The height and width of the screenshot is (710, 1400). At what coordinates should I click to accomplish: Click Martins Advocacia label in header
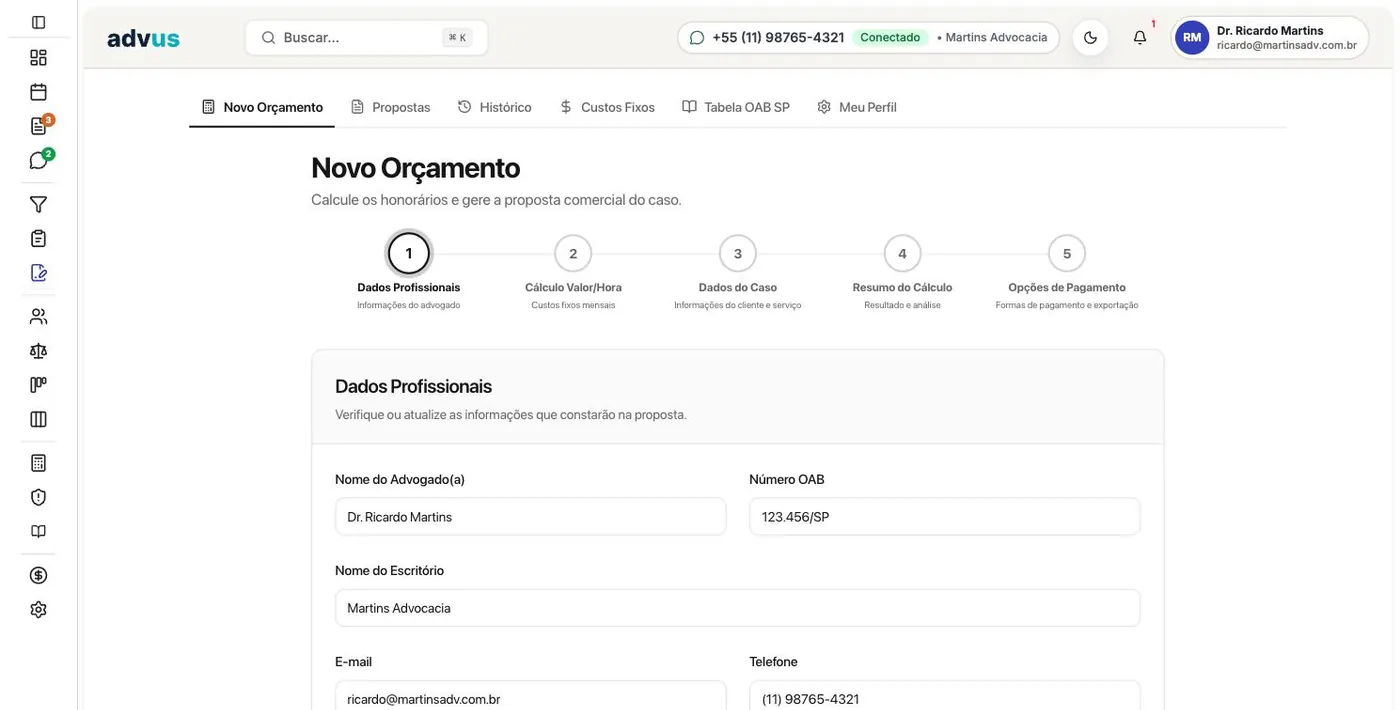click(996, 38)
